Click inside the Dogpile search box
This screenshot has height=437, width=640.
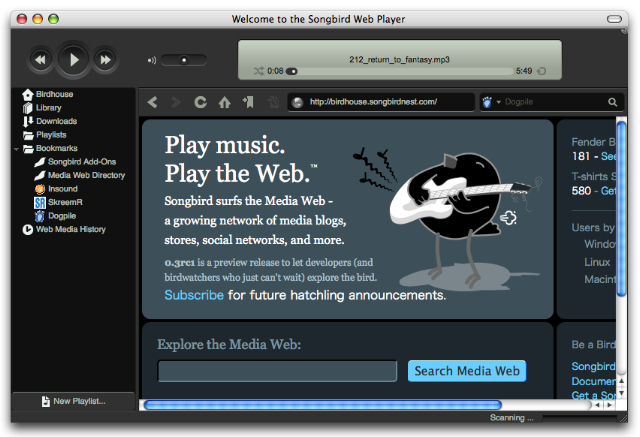pos(554,102)
